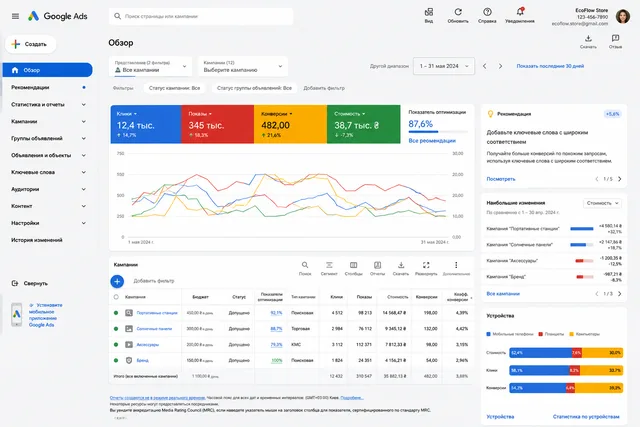This screenshot has height=427, width=640.
Task: Click the lightbulb recommendation icon
Action: coord(491,114)
